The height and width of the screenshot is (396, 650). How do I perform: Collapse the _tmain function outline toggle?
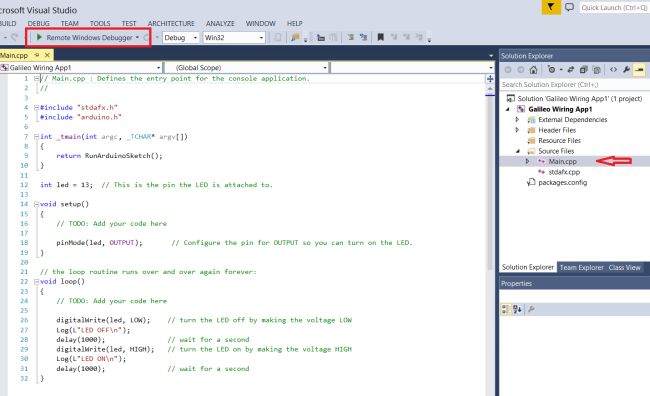36,136
